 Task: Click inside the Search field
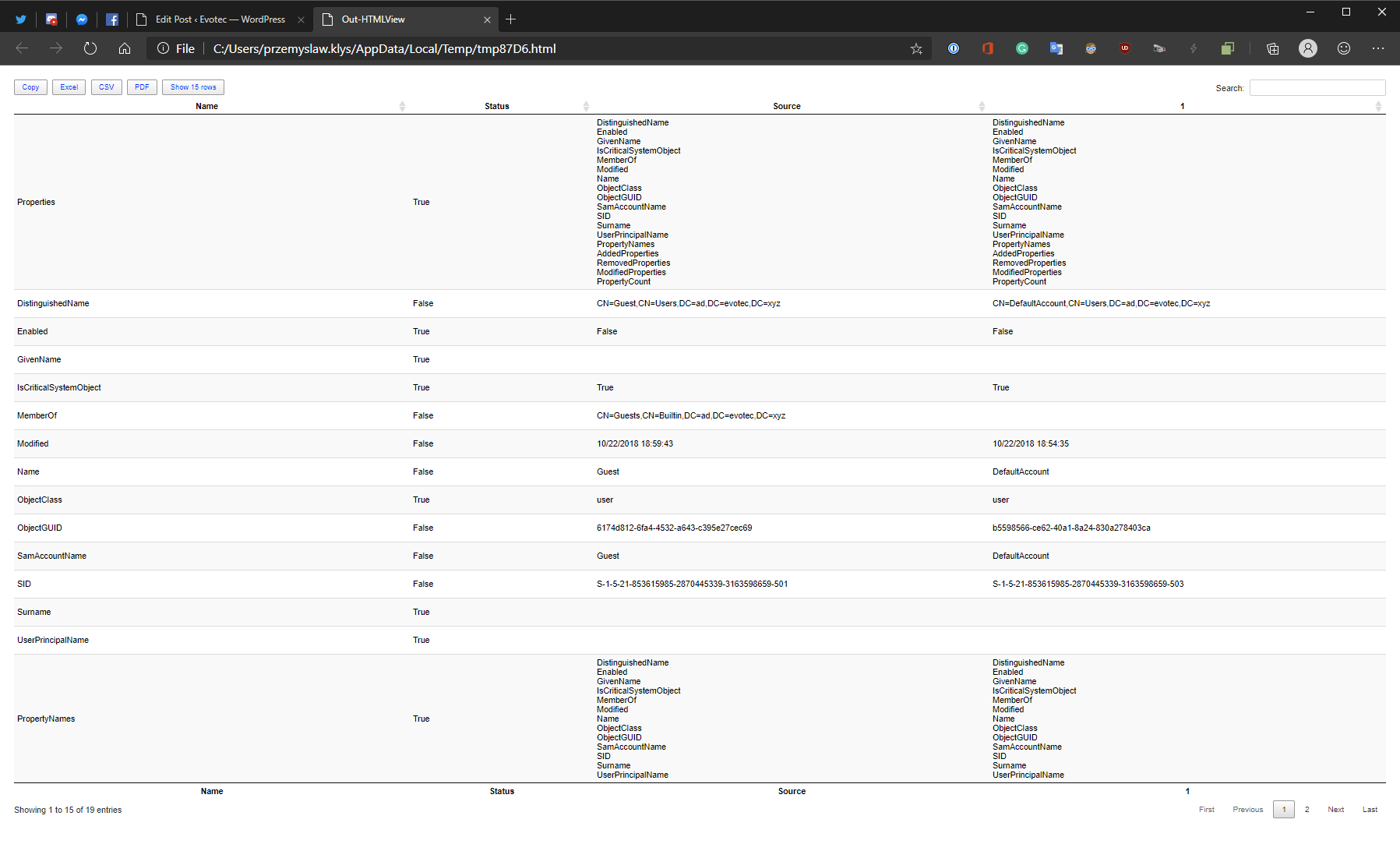tap(1317, 87)
